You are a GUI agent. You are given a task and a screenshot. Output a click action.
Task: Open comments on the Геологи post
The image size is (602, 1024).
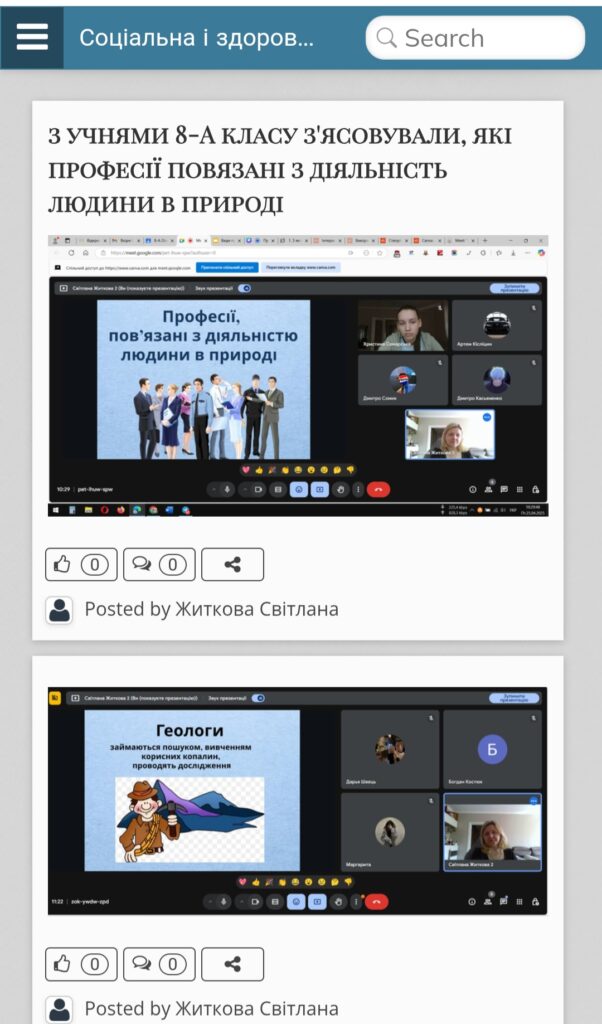pos(159,964)
